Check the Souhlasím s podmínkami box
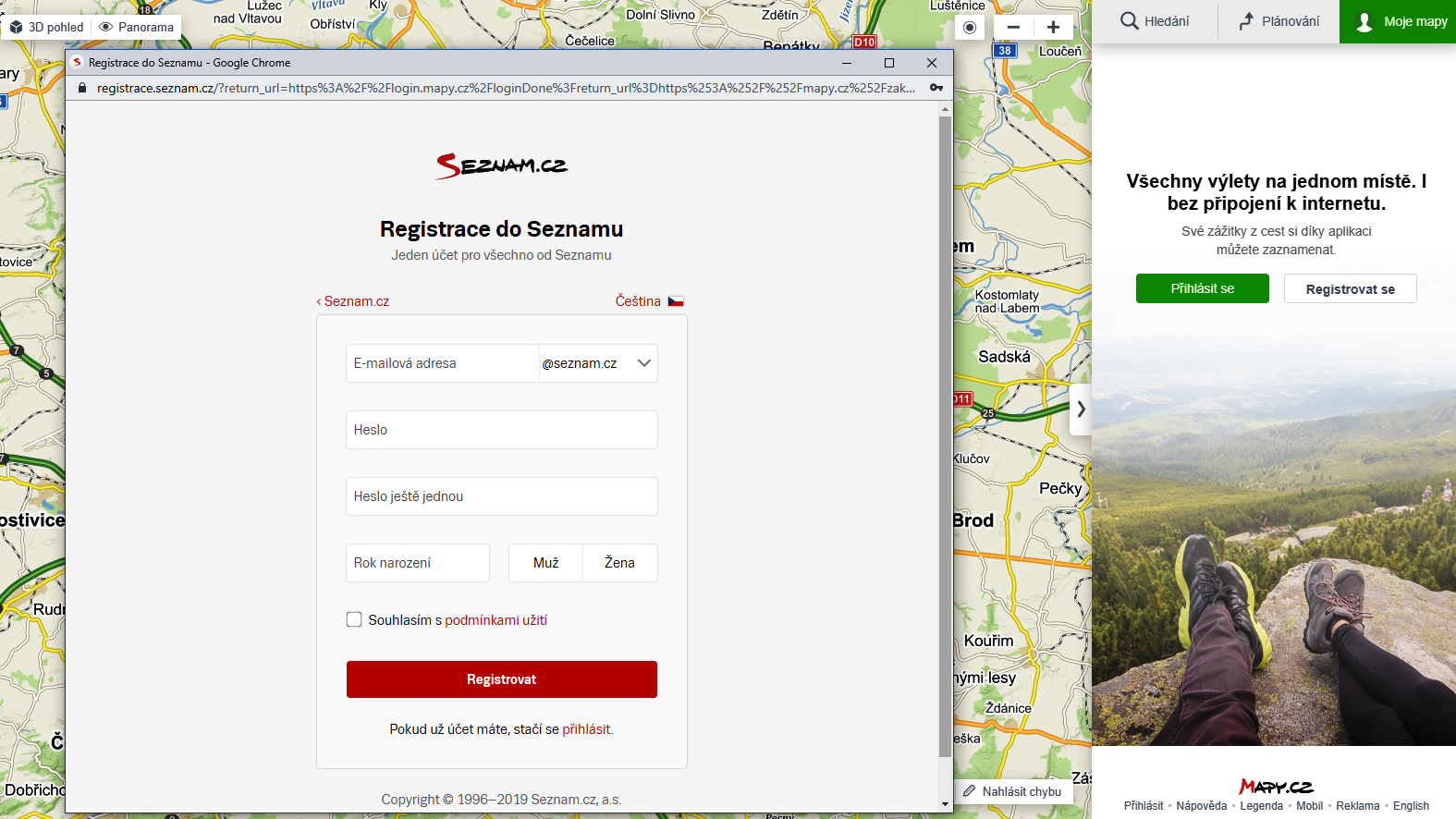 354,619
